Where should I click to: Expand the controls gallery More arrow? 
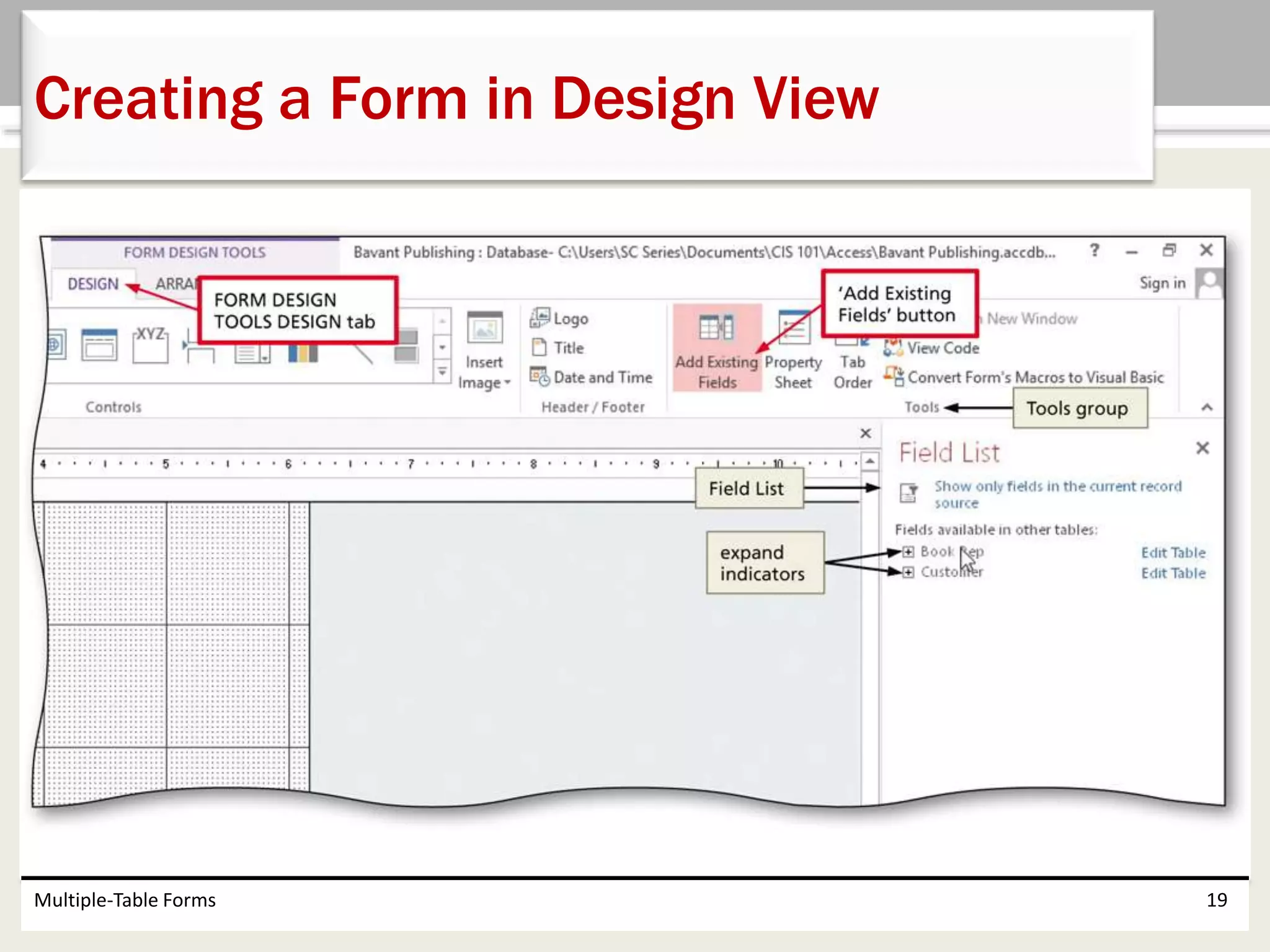pyautogui.click(x=442, y=372)
